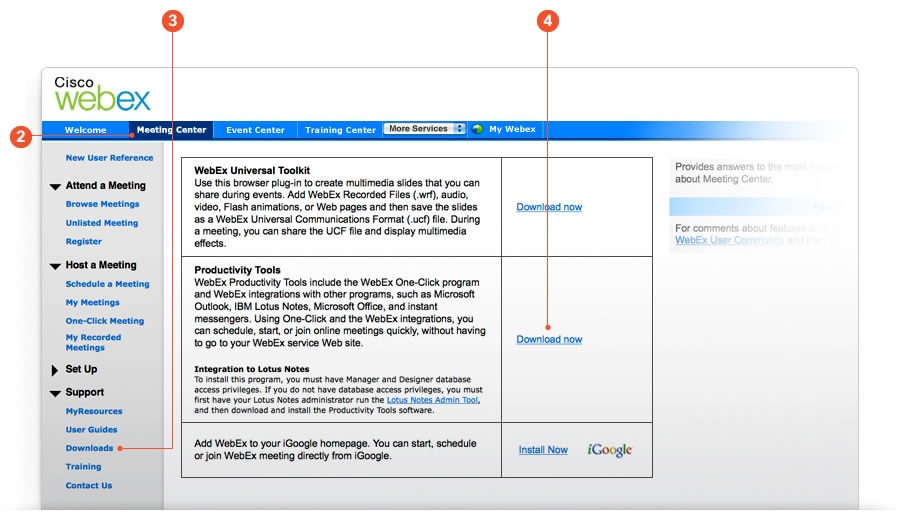This screenshot has height=515, width=903.
Task: Collapse the Support section
Action: (x=55, y=393)
